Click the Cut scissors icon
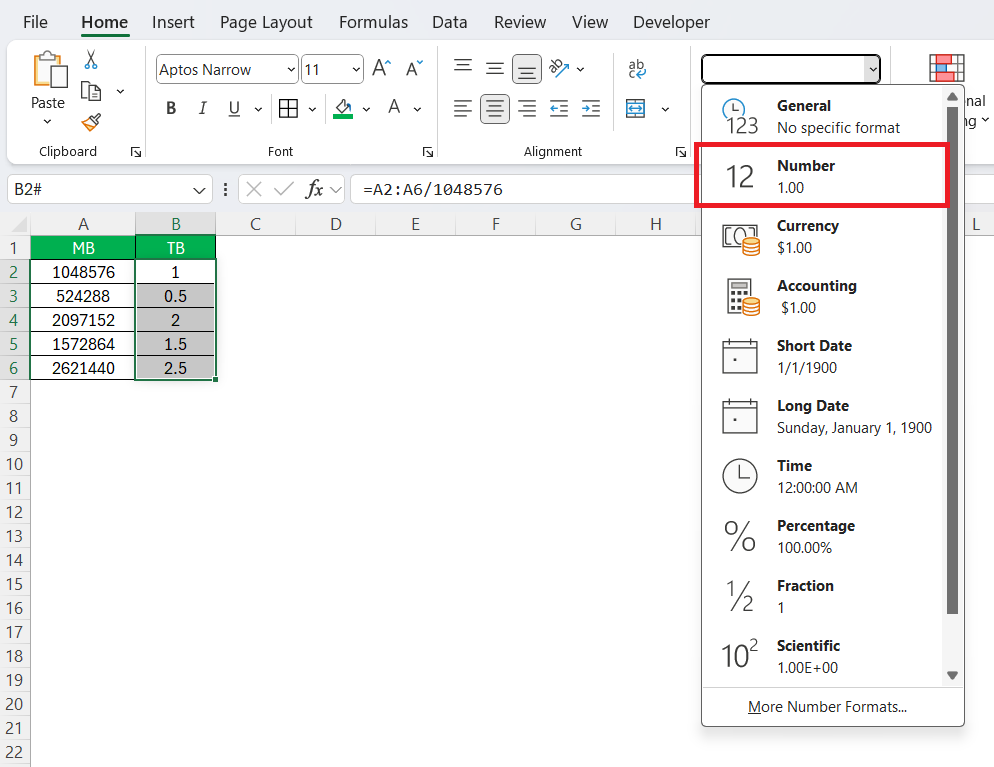This screenshot has height=767, width=994. click(91, 60)
